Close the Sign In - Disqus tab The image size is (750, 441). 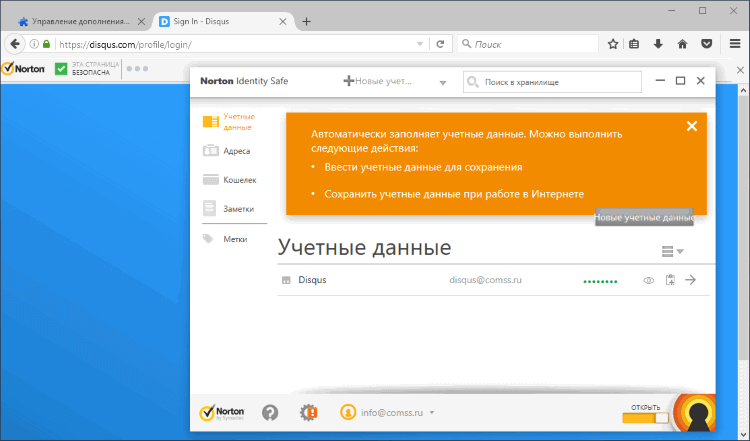coord(283,22)
